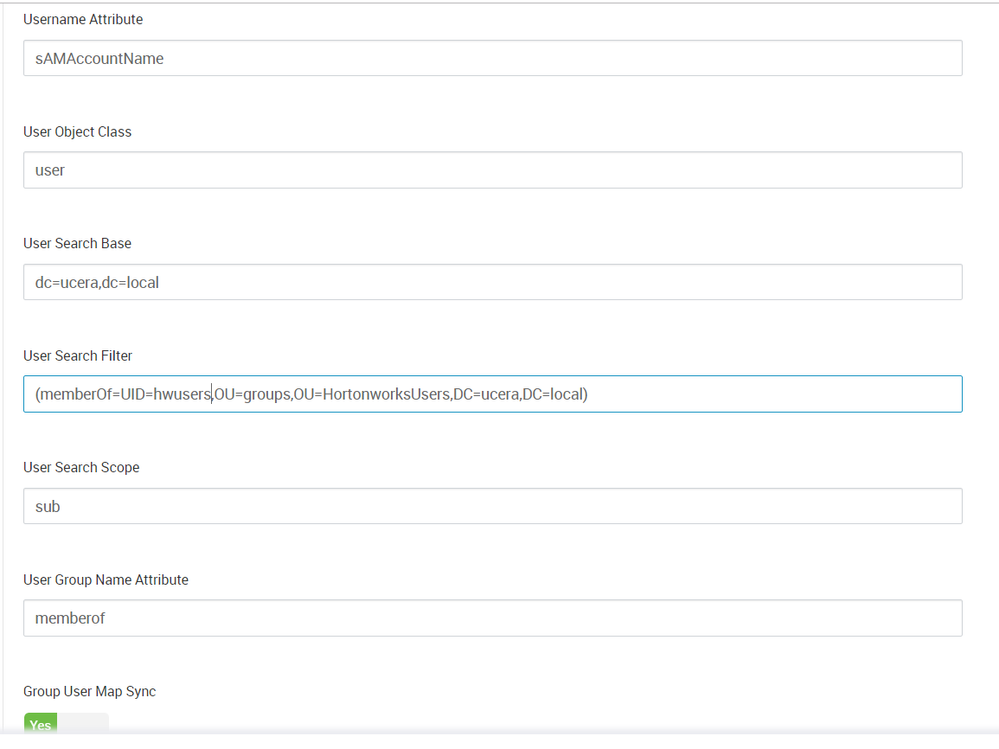Click the User Search Scope input box
Image resolution: width=999 pixels, height=749 pixels.
[492, 506]
